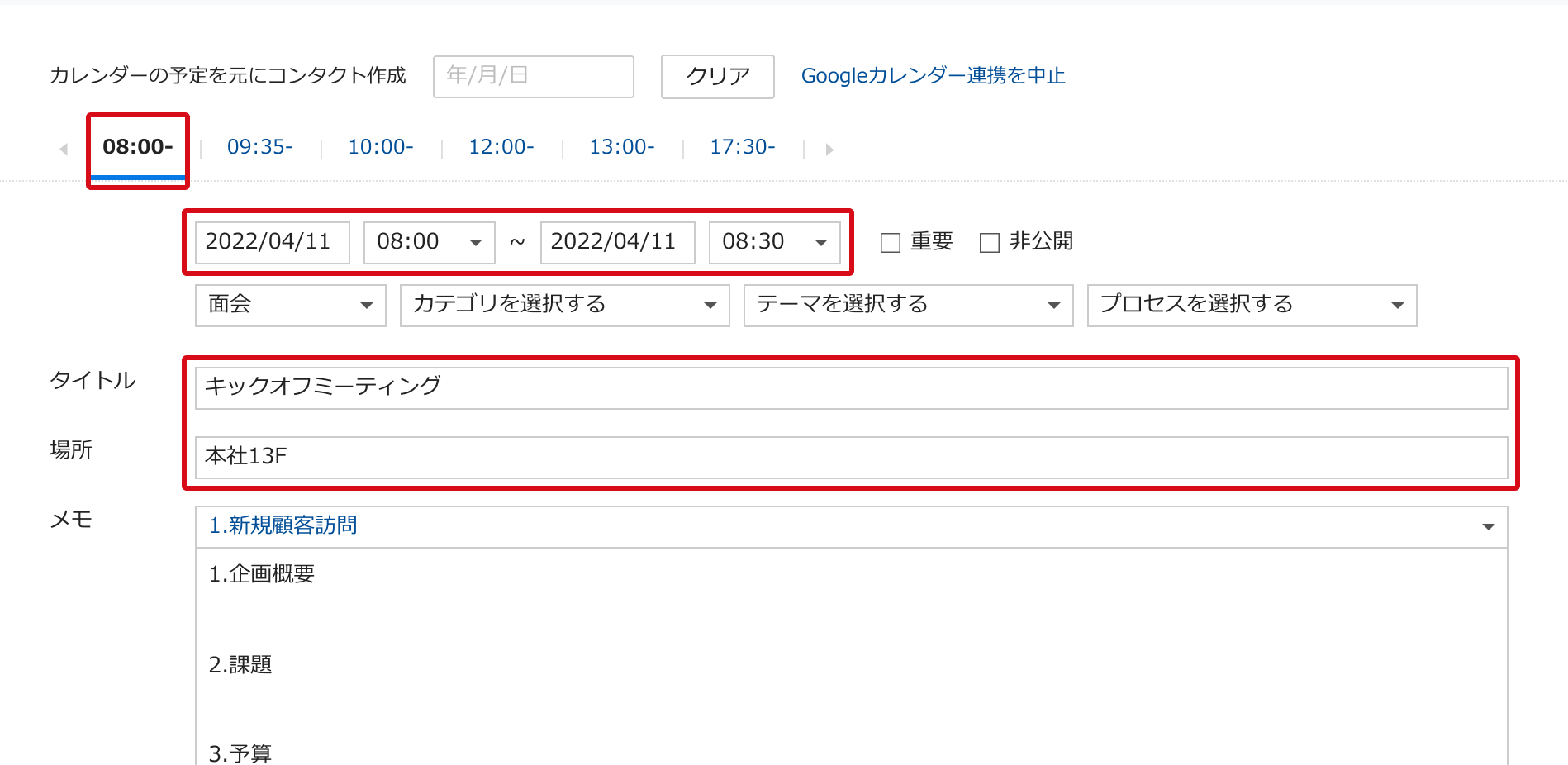Expand the 面会 type dropdown

290,305
